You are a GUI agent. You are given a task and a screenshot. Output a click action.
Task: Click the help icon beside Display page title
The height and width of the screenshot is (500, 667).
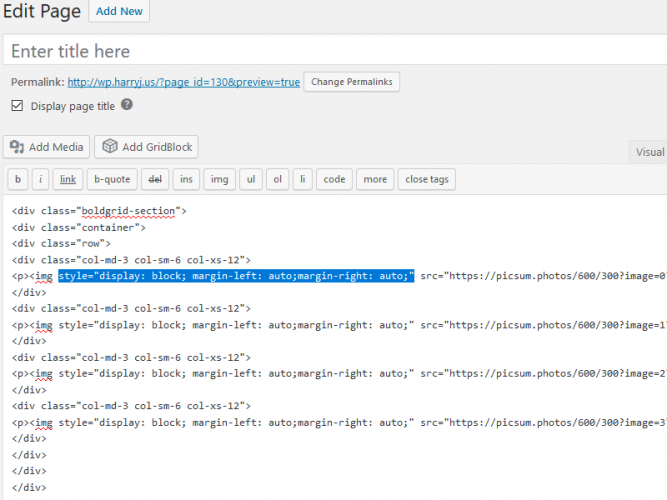[127, 105]
